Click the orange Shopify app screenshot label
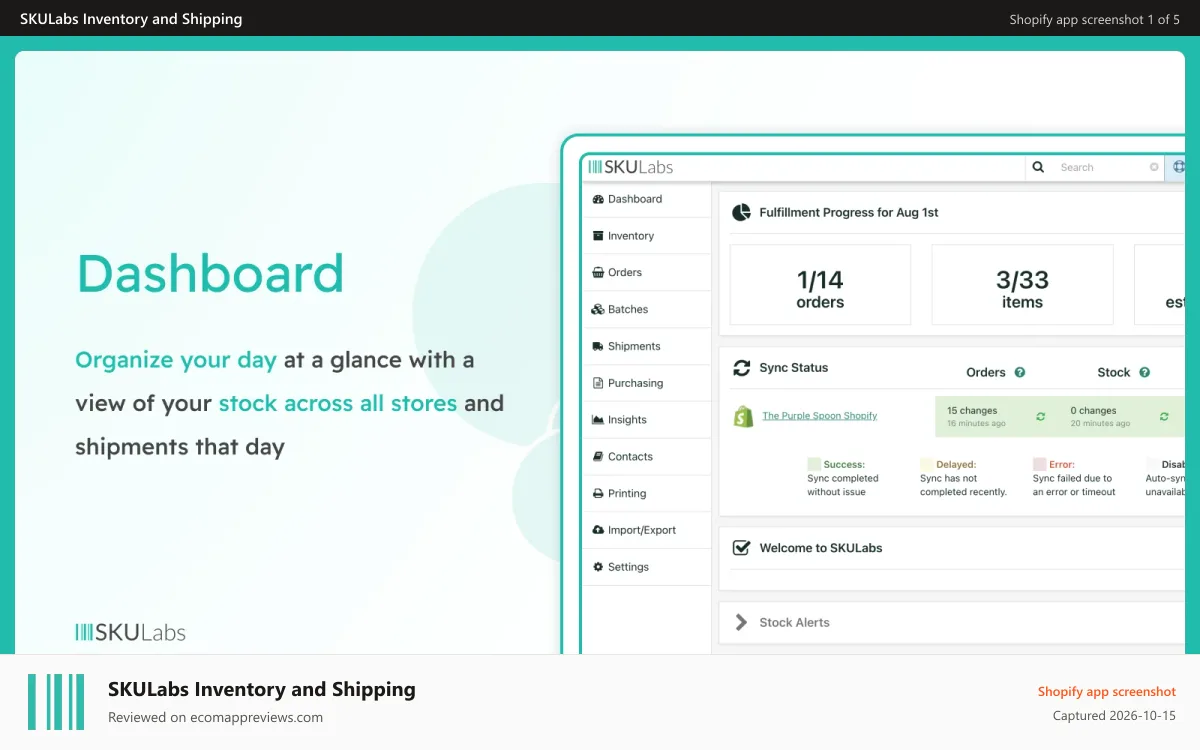 click(x=1107, y=692)
